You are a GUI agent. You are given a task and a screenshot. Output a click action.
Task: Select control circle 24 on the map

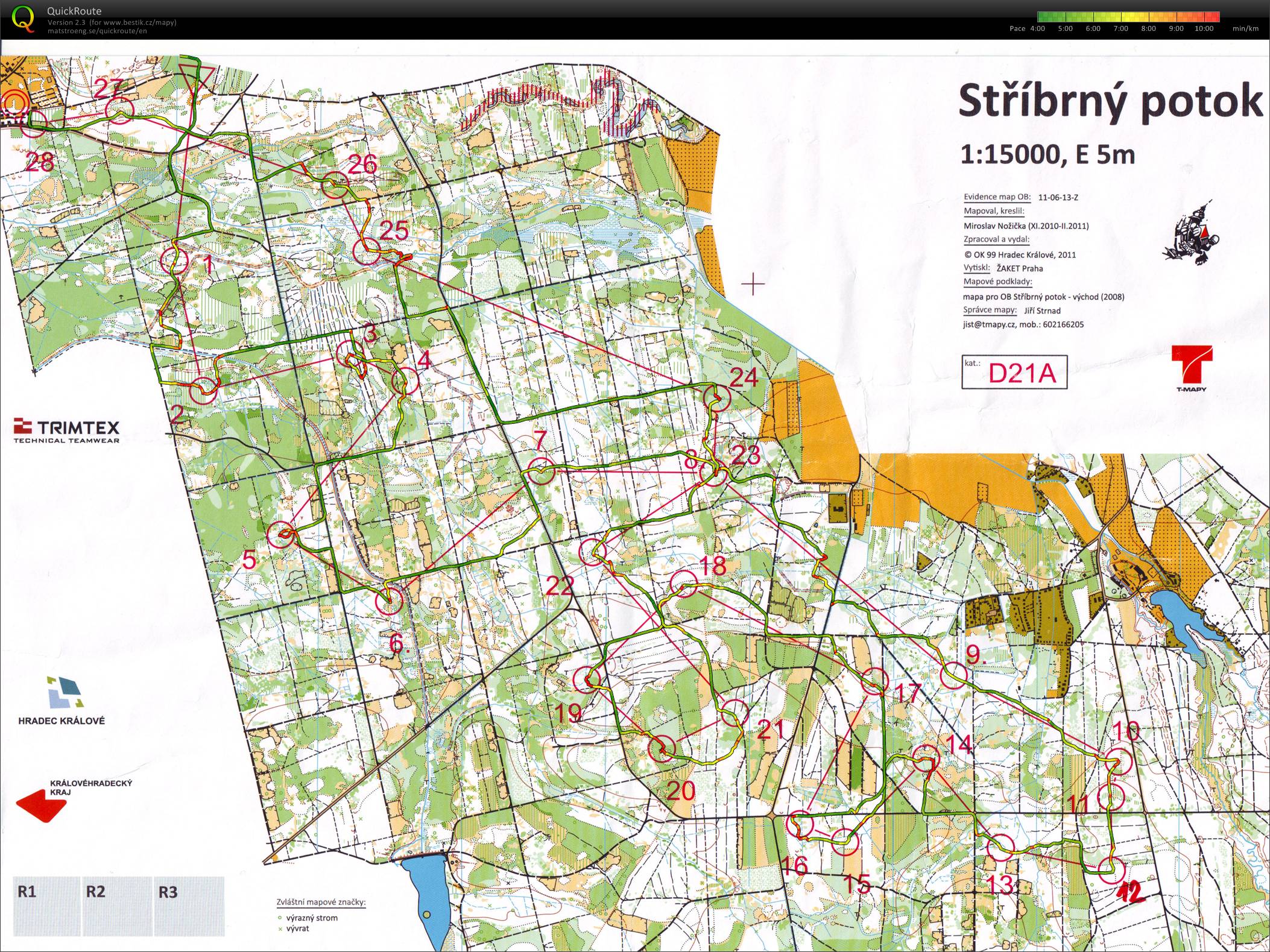point(718,398)
